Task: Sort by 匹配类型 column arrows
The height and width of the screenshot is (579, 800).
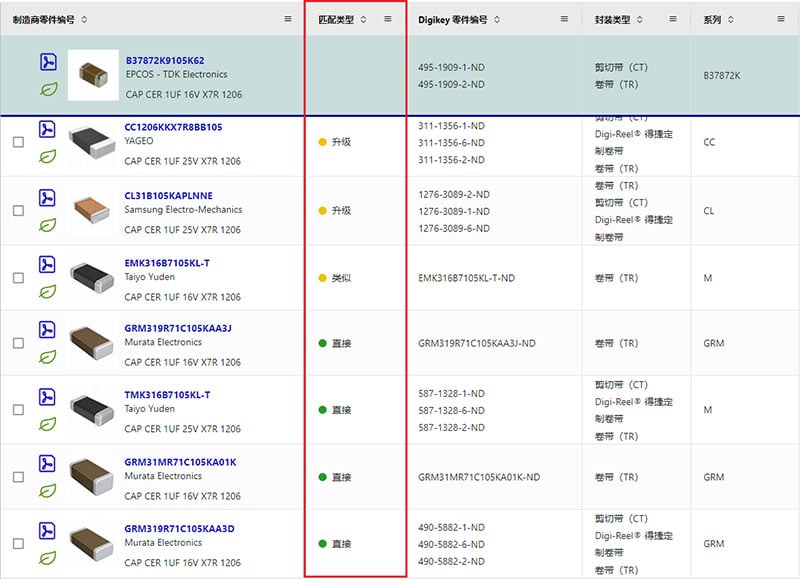Action: point(363,19)
